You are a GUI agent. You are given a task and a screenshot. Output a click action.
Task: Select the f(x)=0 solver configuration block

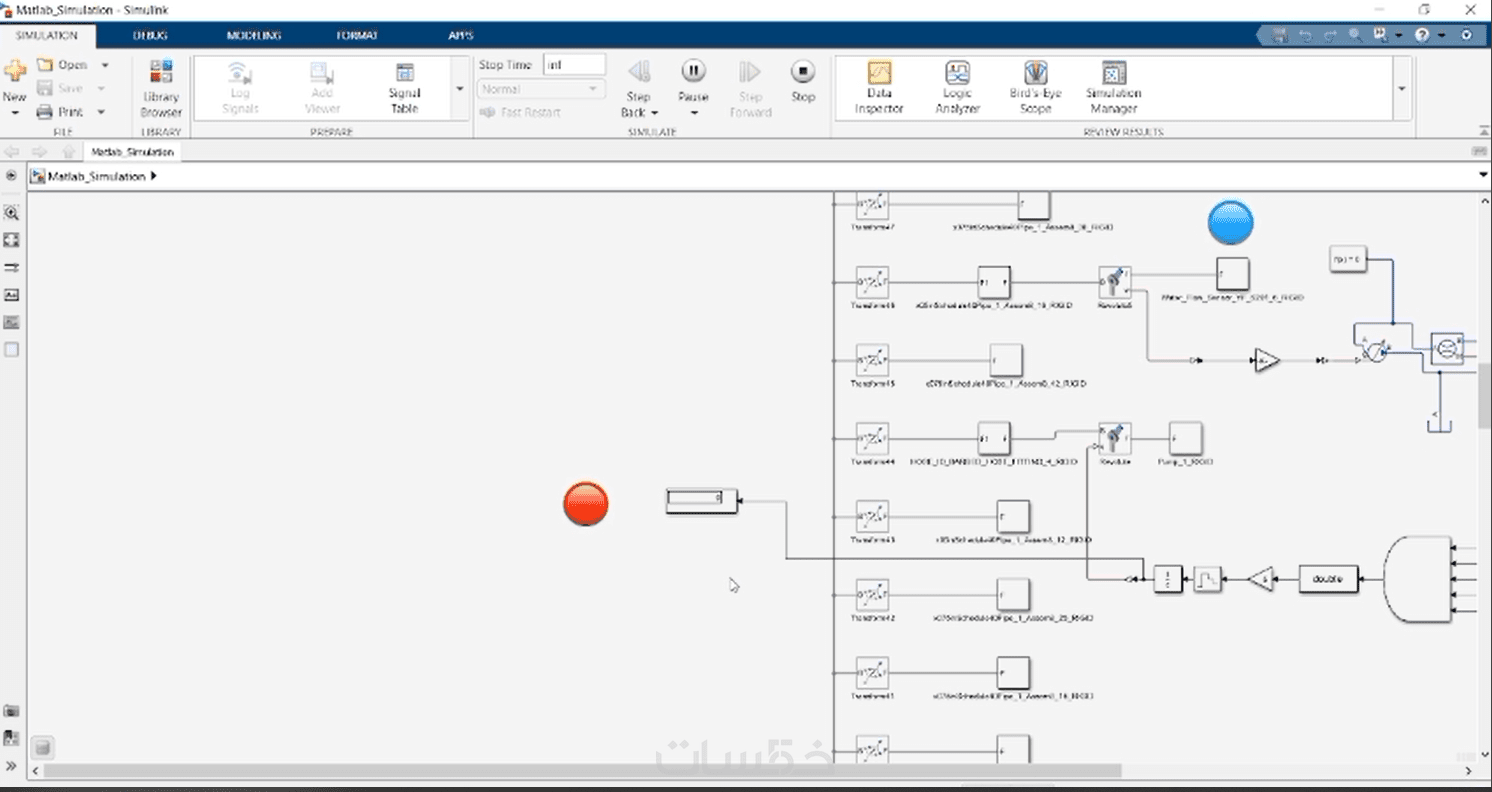click(1348, 260)
